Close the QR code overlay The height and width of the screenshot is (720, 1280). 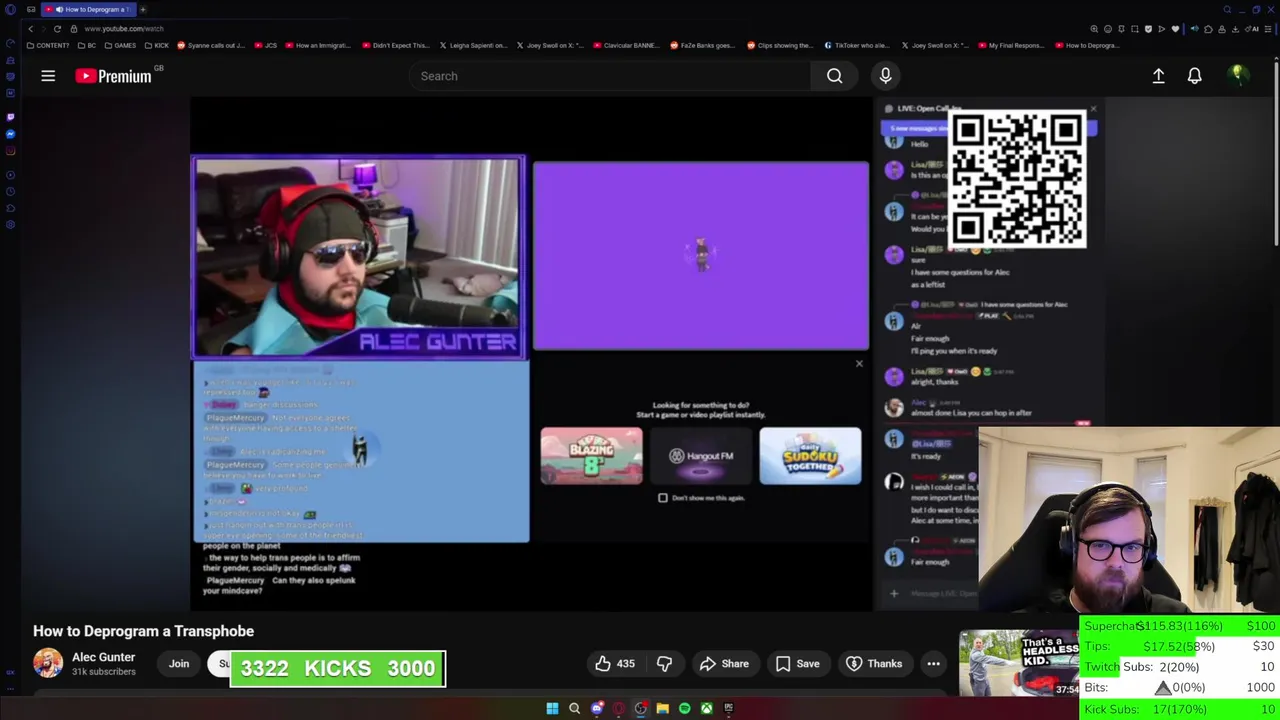(1093, 109)
